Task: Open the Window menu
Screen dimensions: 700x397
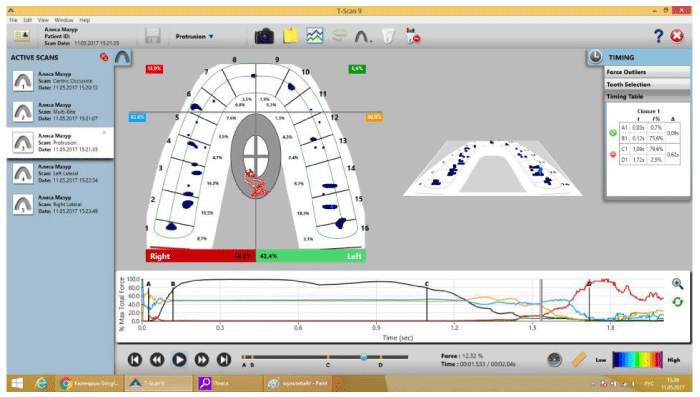Action: [x=64, y=20]
